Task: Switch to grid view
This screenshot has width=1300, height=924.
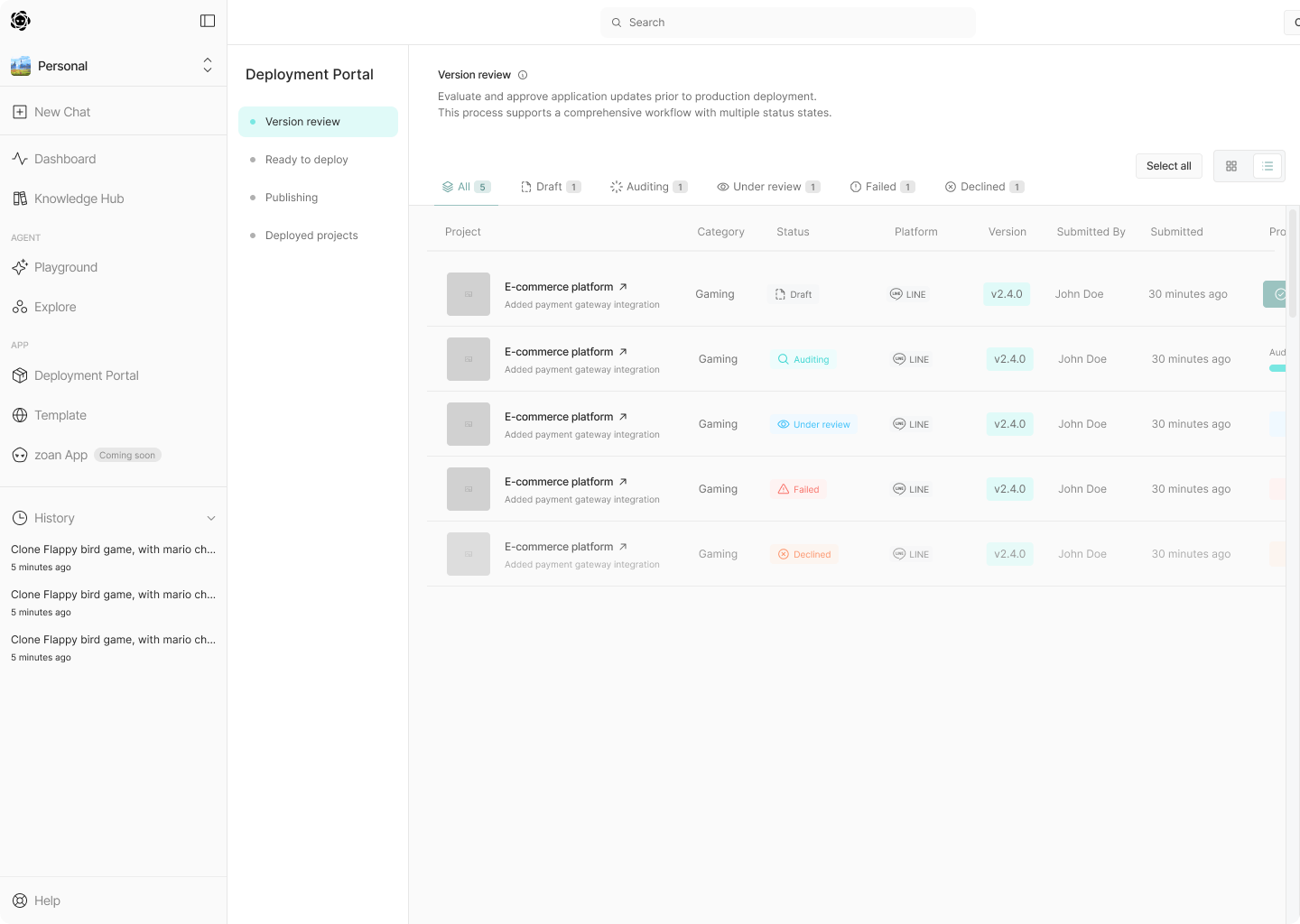Action: tap(1231, 166)
